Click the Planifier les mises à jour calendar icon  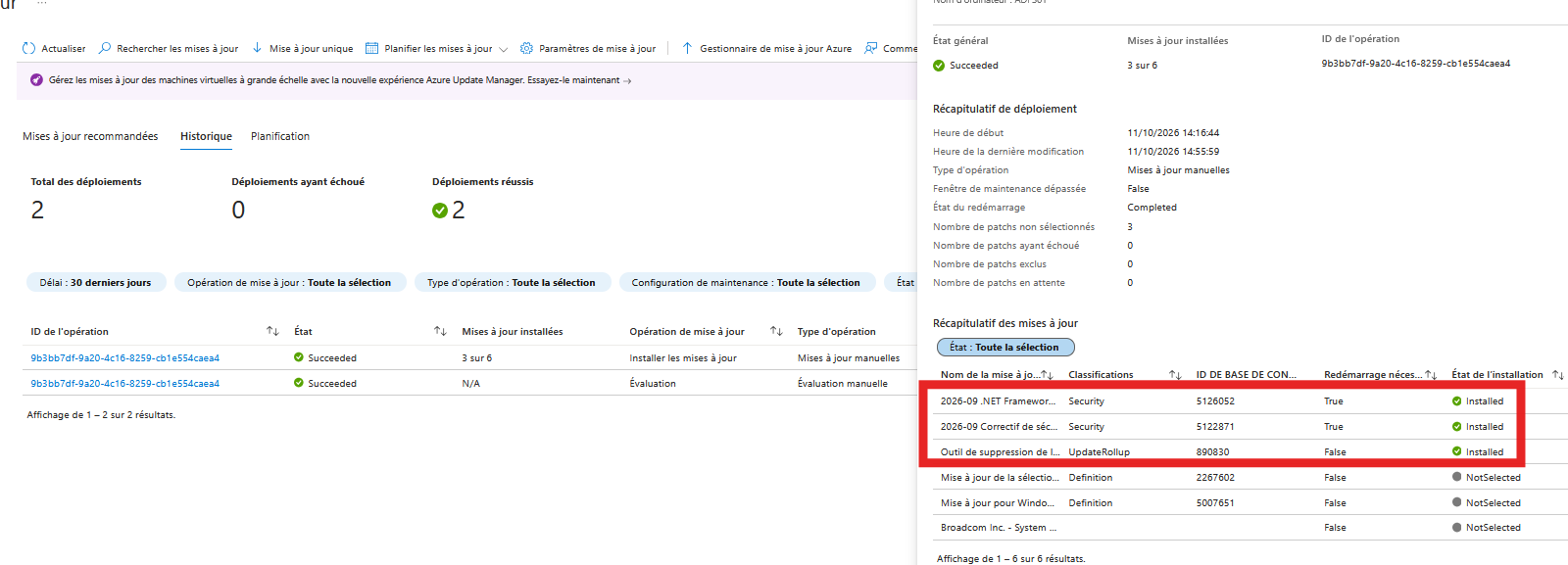click(x=371, y=48)
